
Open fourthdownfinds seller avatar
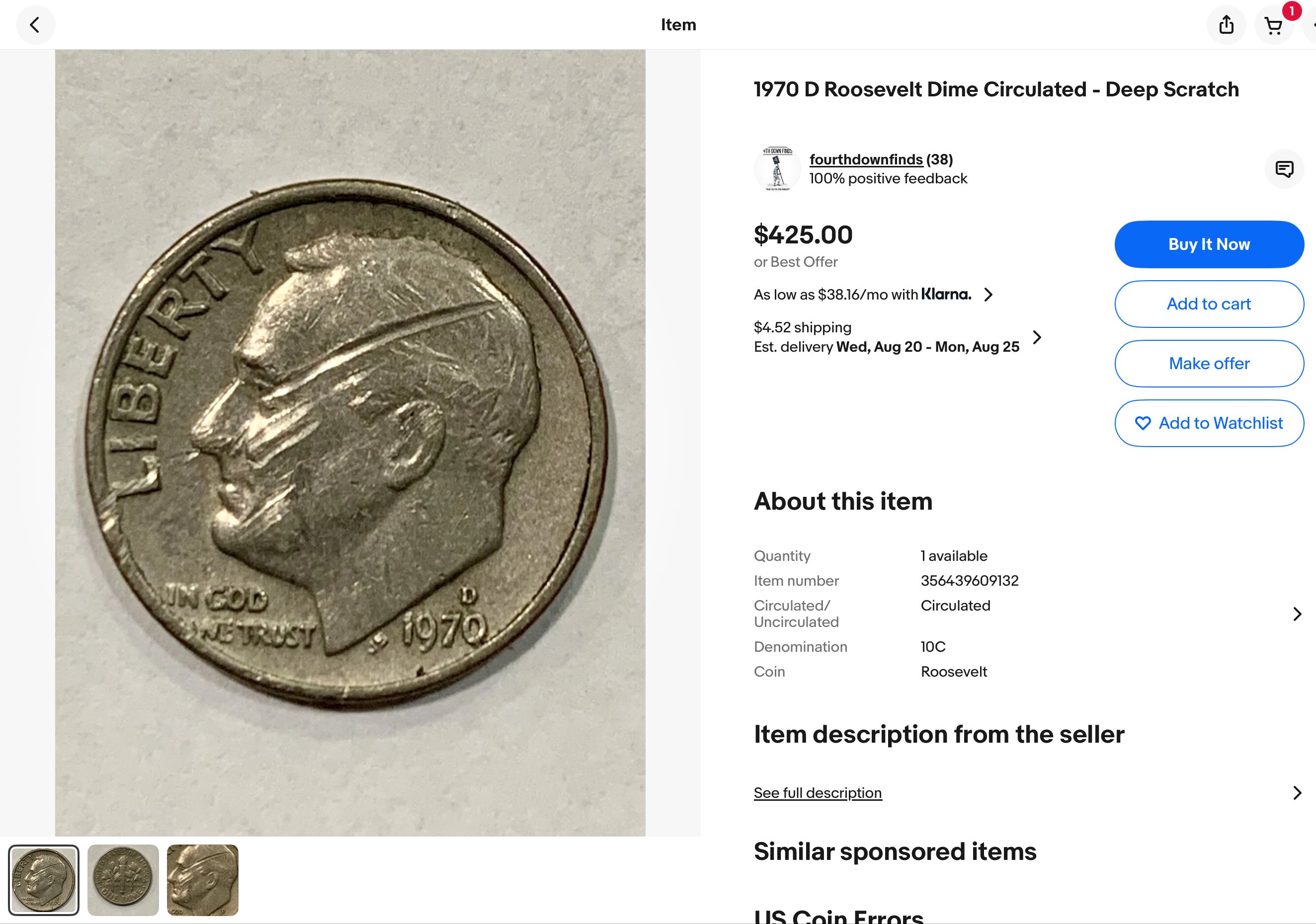click(777, 169)
